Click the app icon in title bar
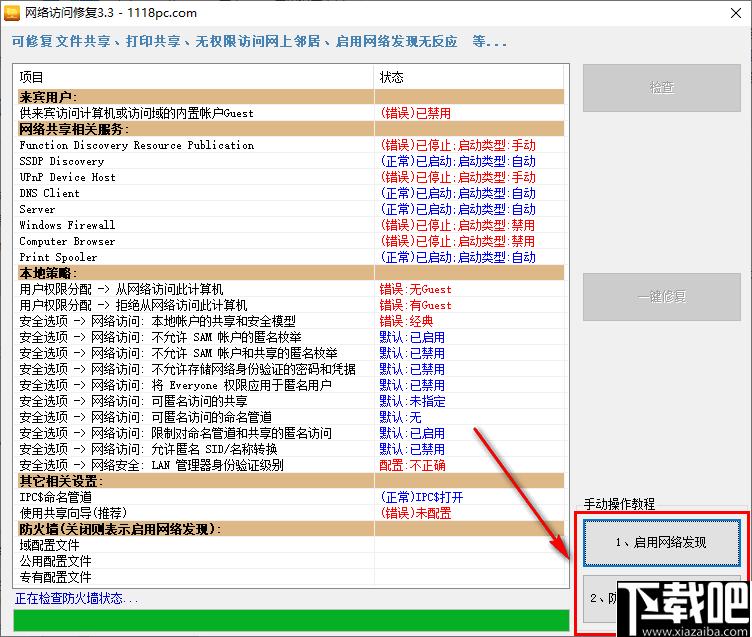 click(12, 12)
